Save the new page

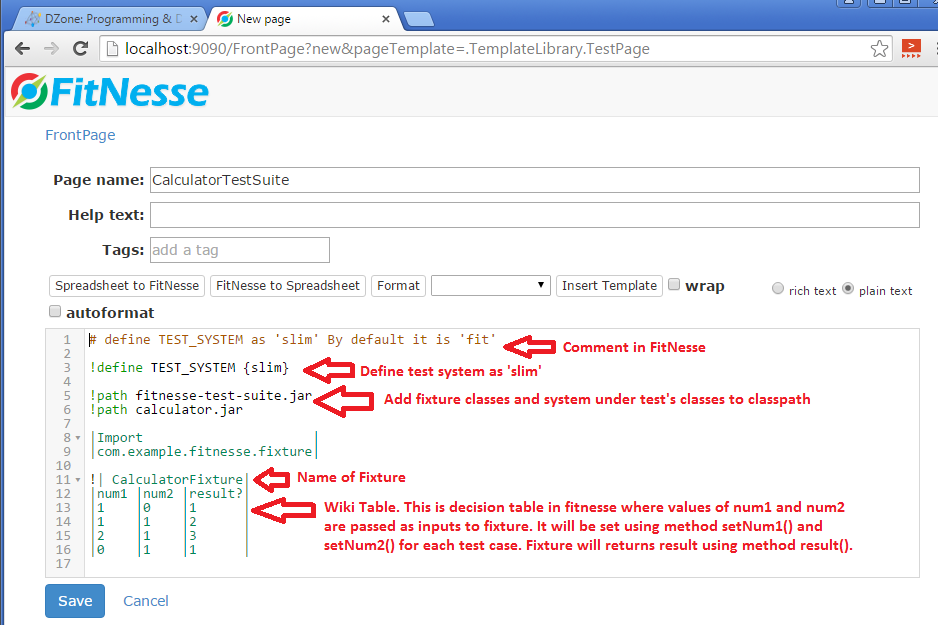coord(75,601)
